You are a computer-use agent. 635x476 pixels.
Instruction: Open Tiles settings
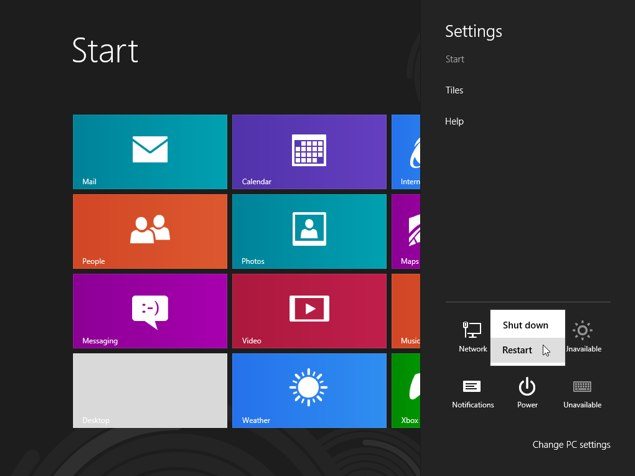coord(454,90)
